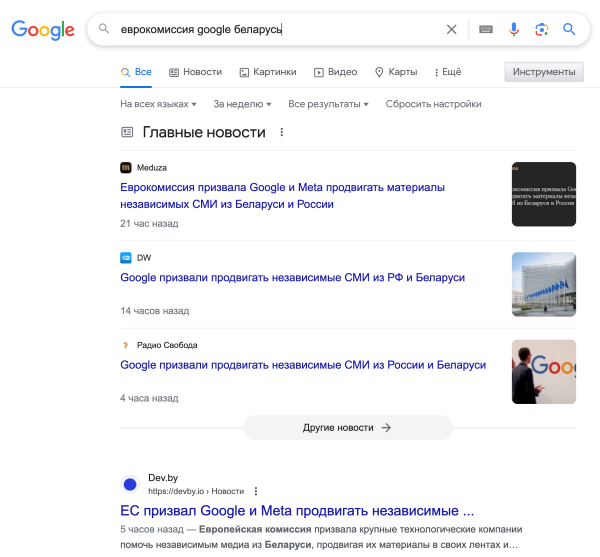Switch to the Новости tab
600x557 pixels.
click(x=196, y=72)
